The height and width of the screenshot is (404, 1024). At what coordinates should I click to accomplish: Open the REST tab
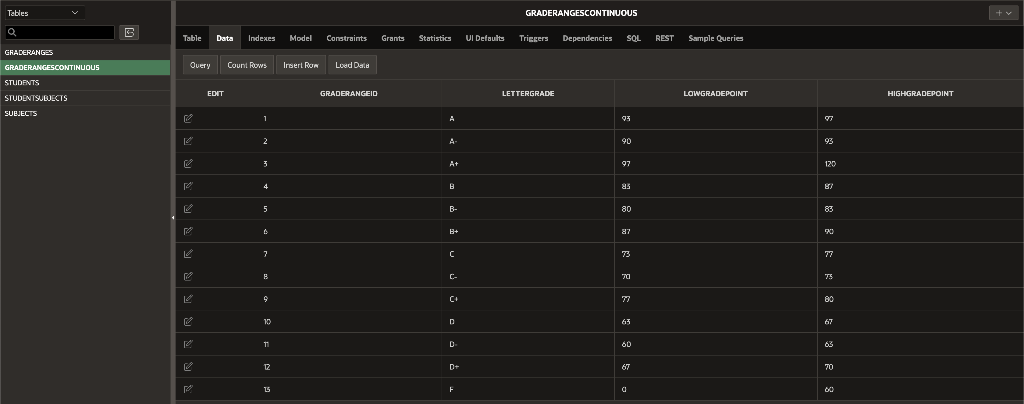pyautogui.click(x=664, y=38)
